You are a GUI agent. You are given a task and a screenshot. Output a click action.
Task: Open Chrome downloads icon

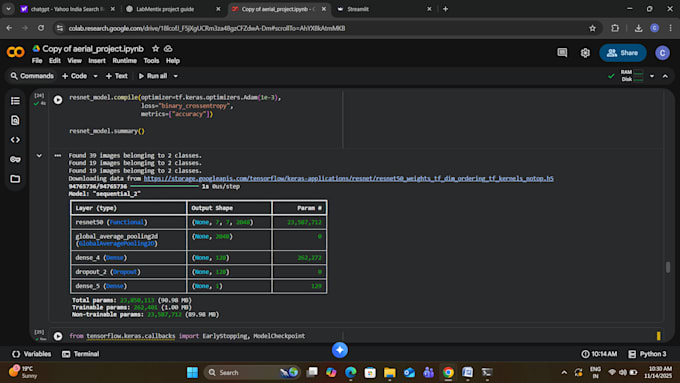point(638,28)
